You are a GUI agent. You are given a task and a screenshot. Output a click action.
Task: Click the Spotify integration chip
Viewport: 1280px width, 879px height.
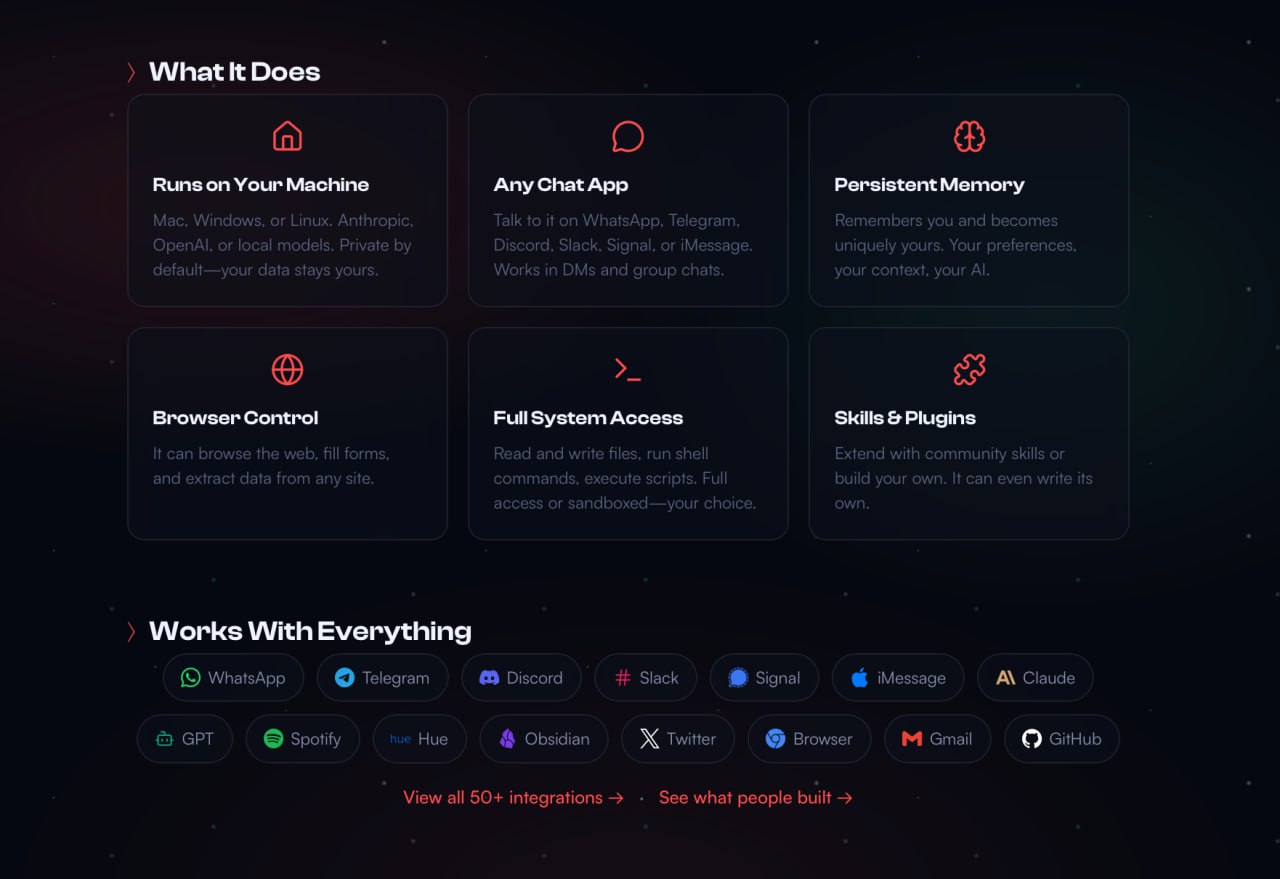[302, 739]
